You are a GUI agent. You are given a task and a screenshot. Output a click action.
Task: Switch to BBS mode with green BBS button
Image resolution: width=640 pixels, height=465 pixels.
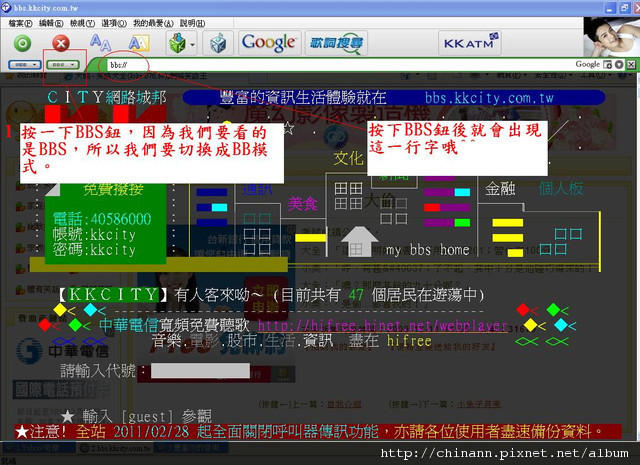point(62,65)
